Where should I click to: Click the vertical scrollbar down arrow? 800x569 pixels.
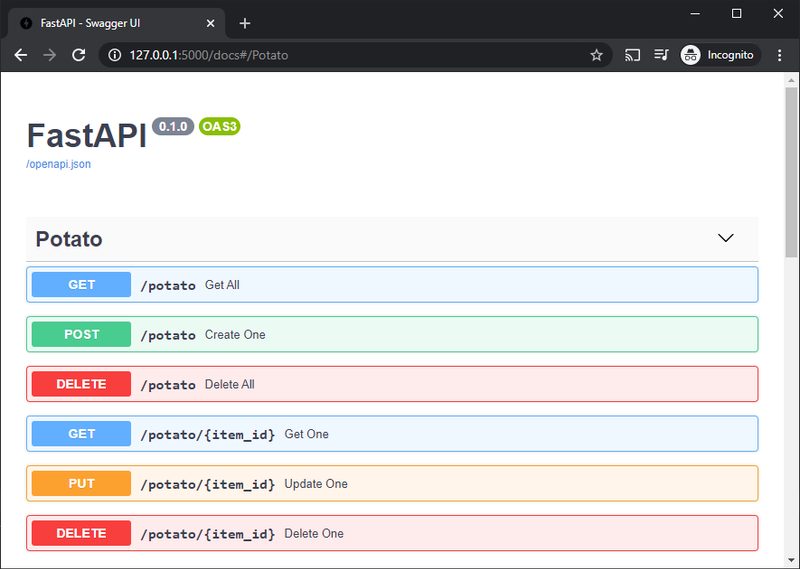pos(791,560)
